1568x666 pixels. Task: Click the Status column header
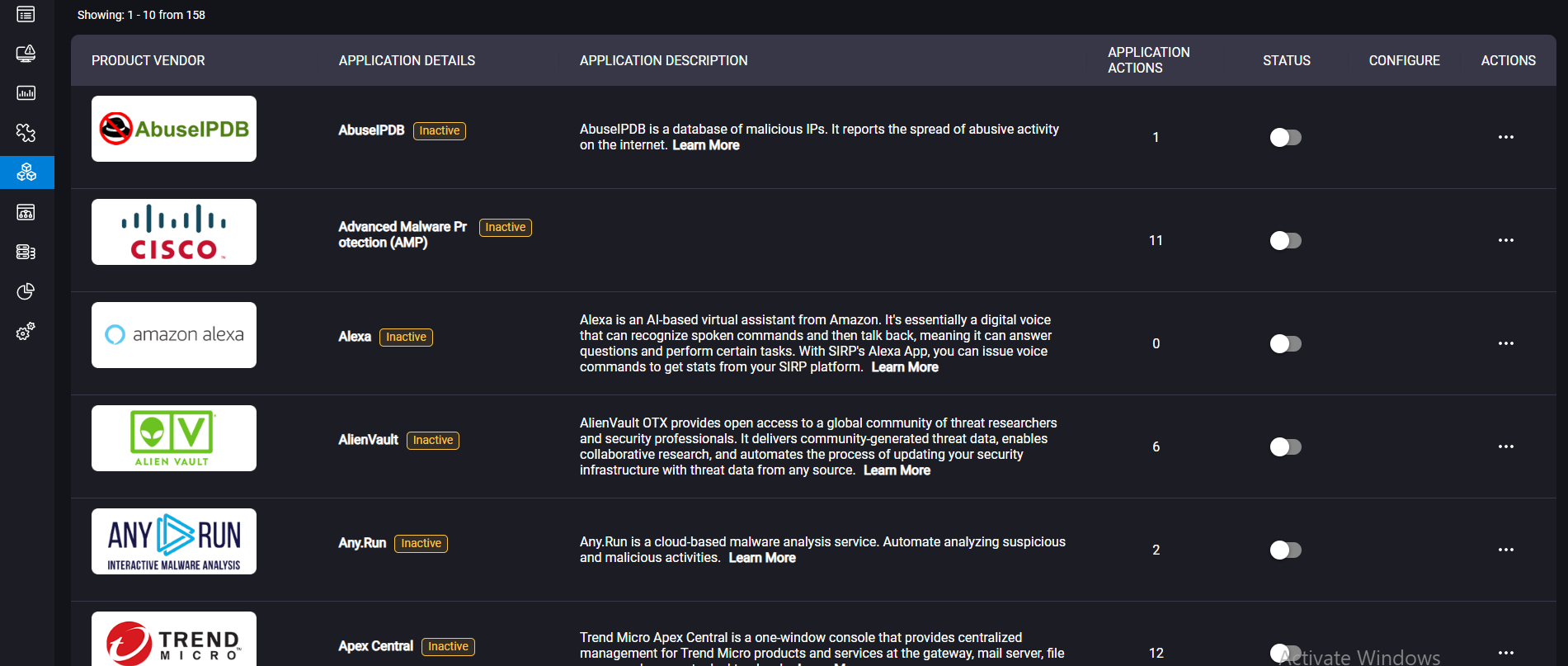1286,60
